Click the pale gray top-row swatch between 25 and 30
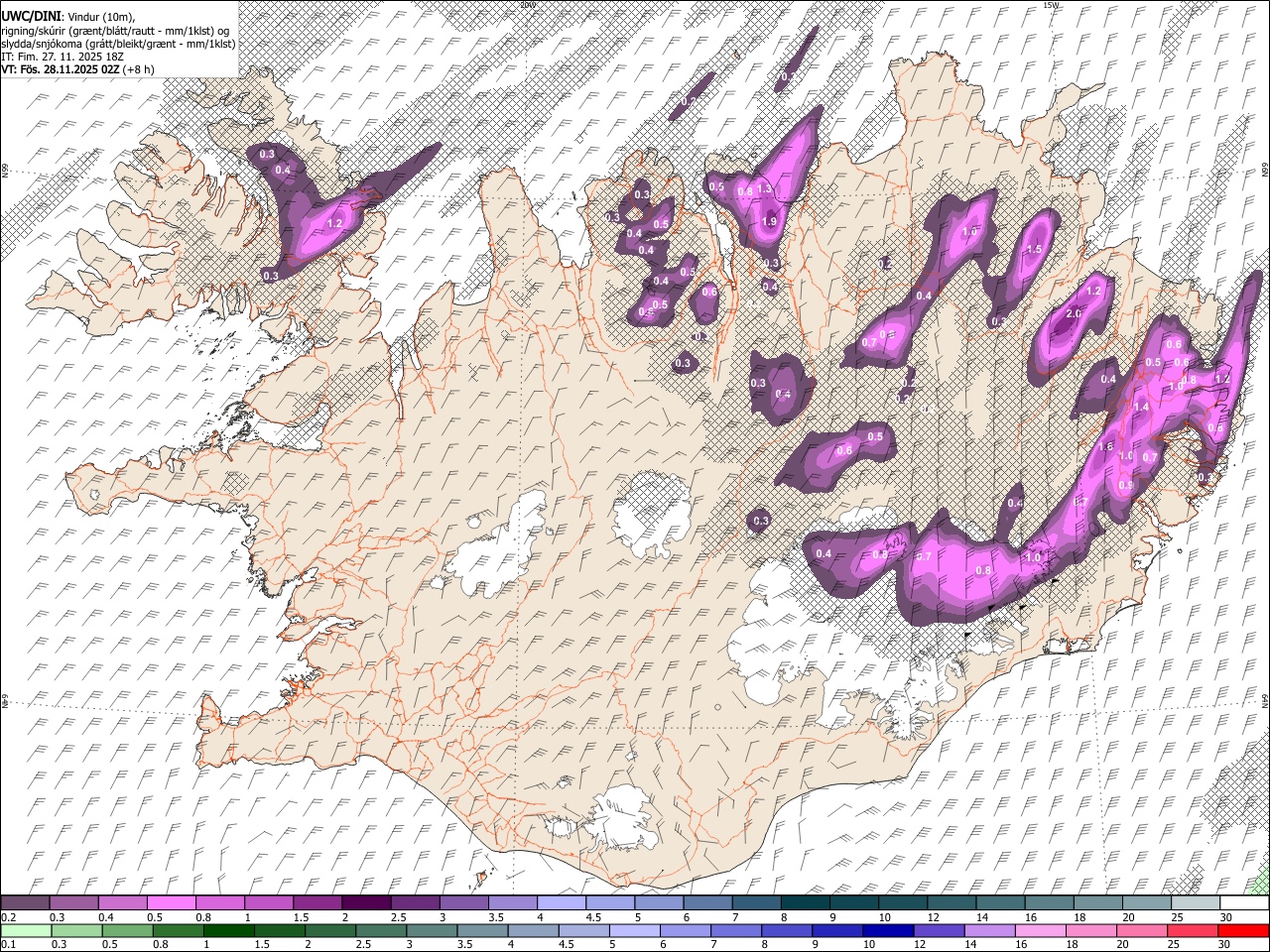The height and width of the screenshot is (952, 1270). (x=1195, y=903)
